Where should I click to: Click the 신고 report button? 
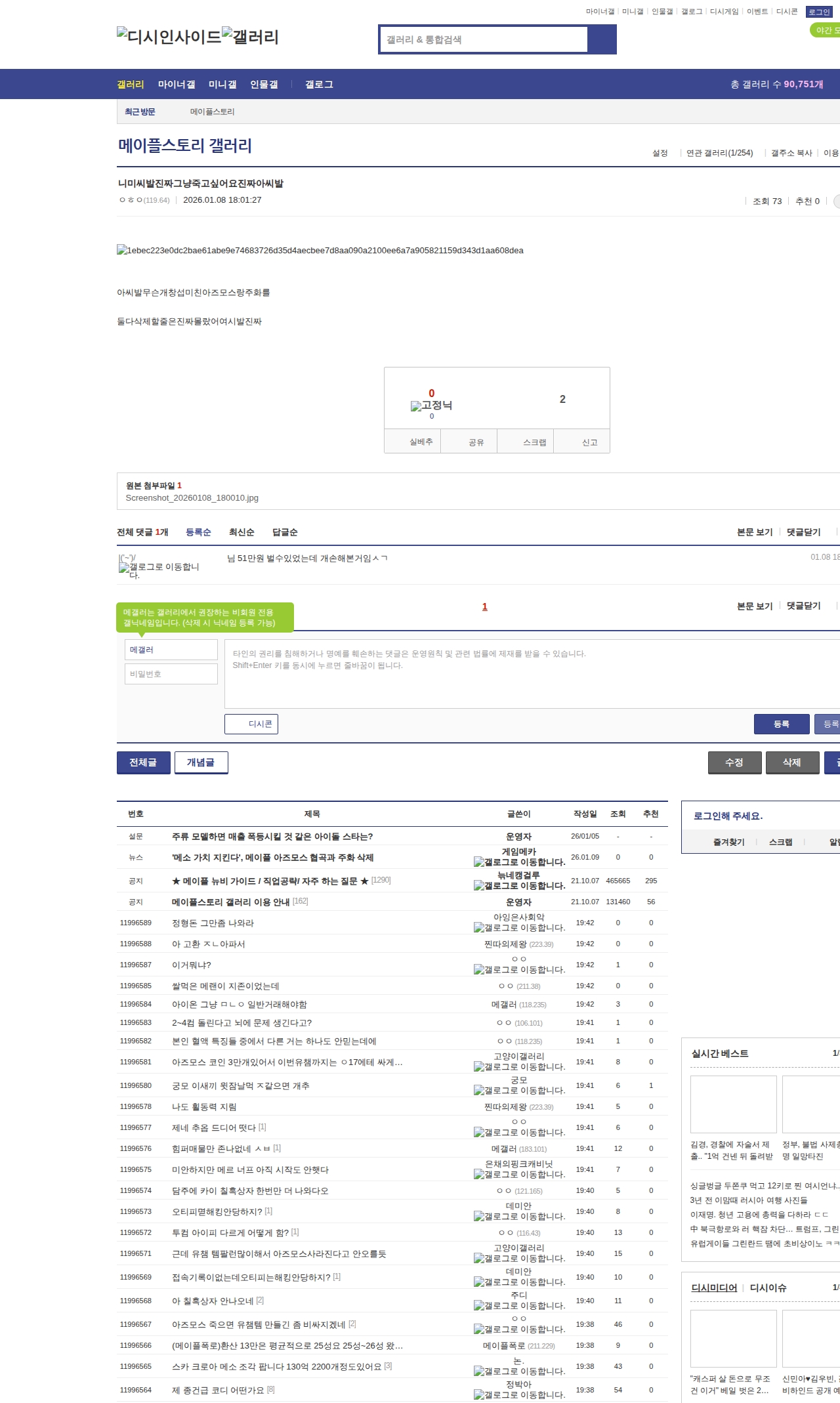coord(589,442)
